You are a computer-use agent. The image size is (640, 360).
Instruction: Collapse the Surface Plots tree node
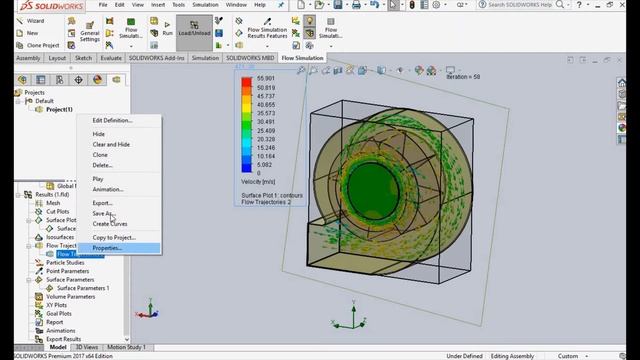pos(29,220)
